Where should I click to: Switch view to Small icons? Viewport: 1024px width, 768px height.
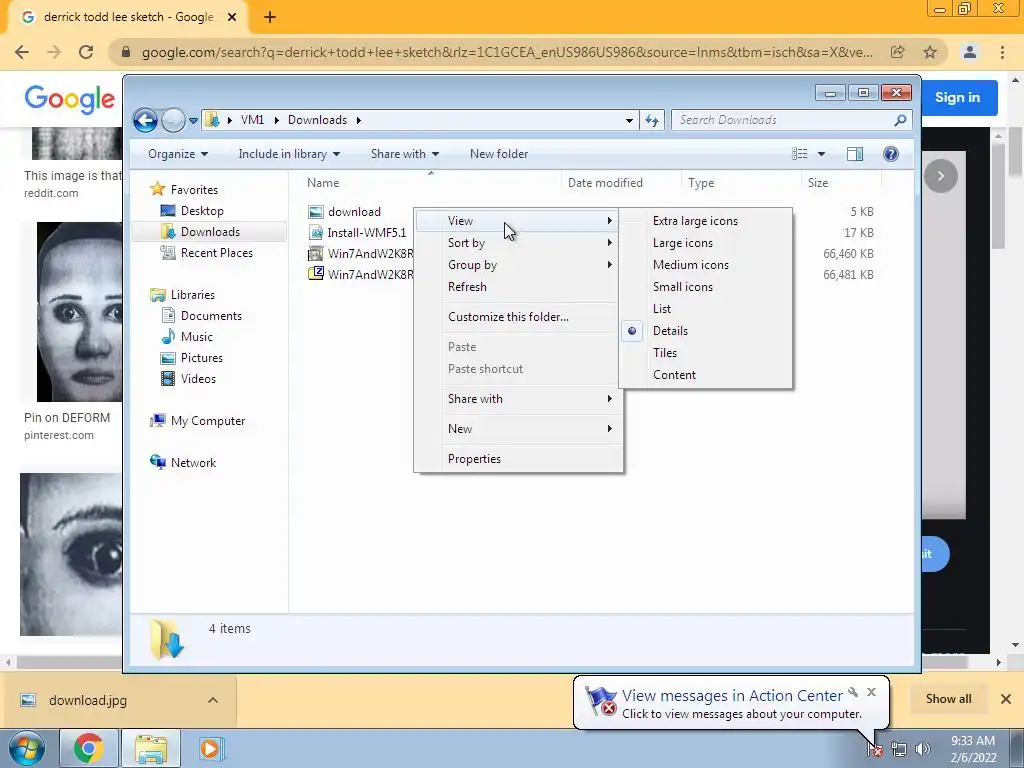[x=705, y=287]
